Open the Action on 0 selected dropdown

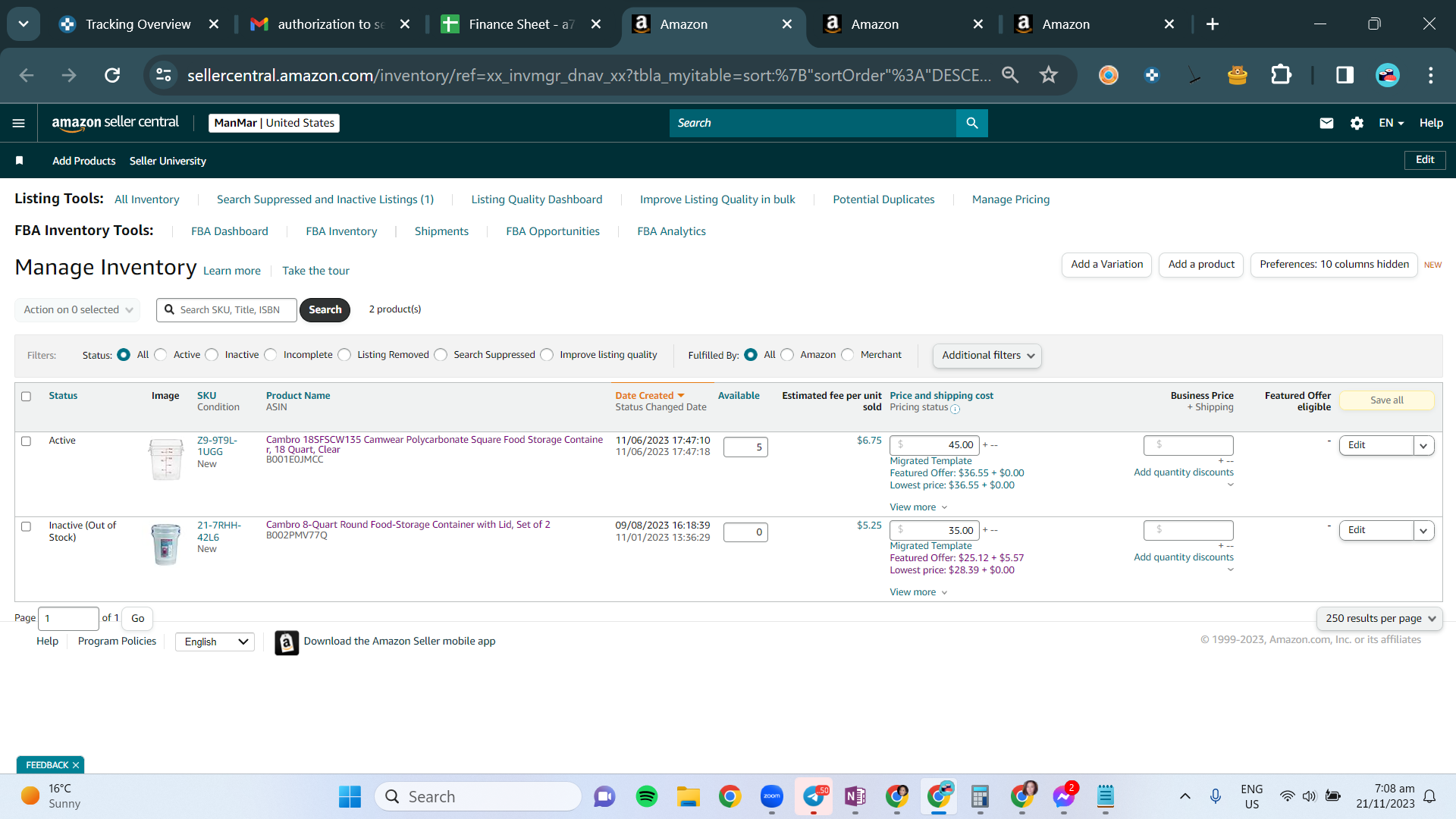[77, 310]
